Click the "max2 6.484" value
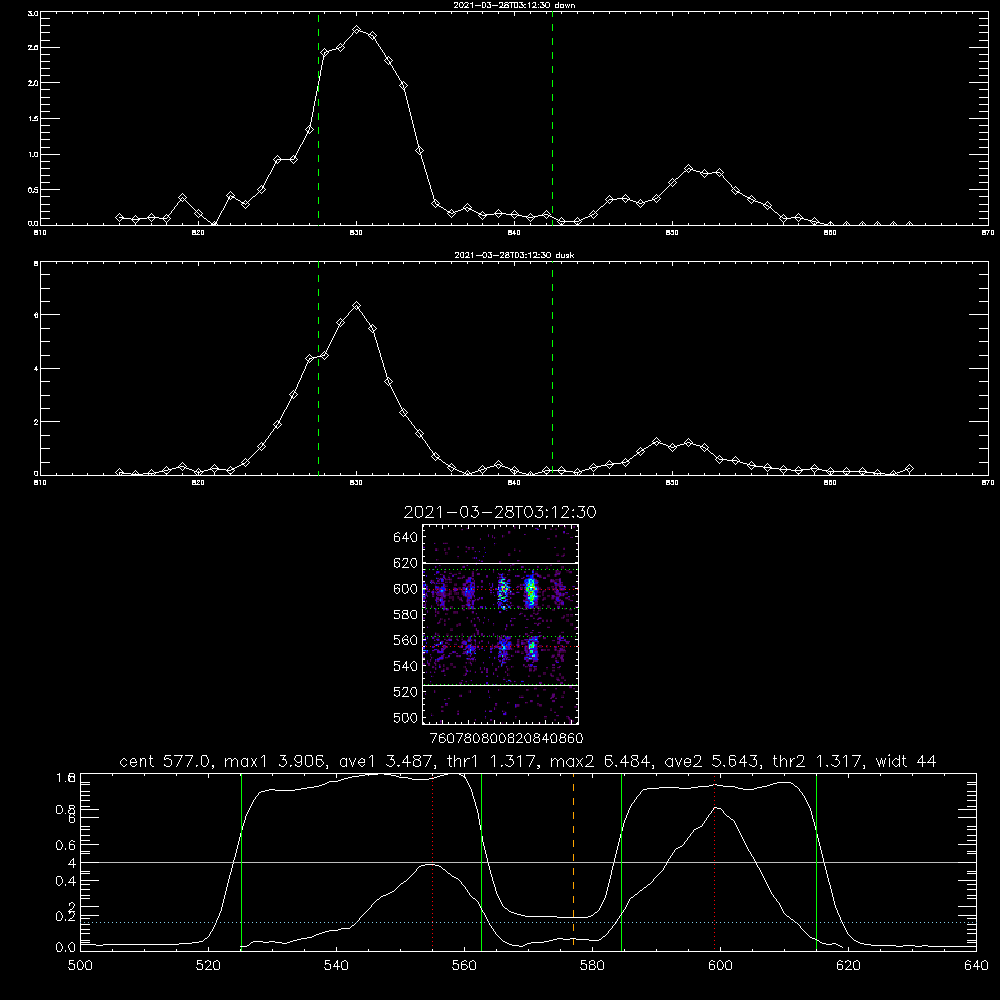 tap(600, 761)
